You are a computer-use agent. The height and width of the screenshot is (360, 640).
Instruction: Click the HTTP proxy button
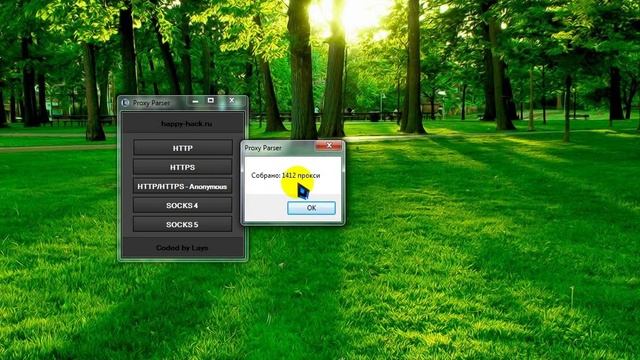pos(182,148)
